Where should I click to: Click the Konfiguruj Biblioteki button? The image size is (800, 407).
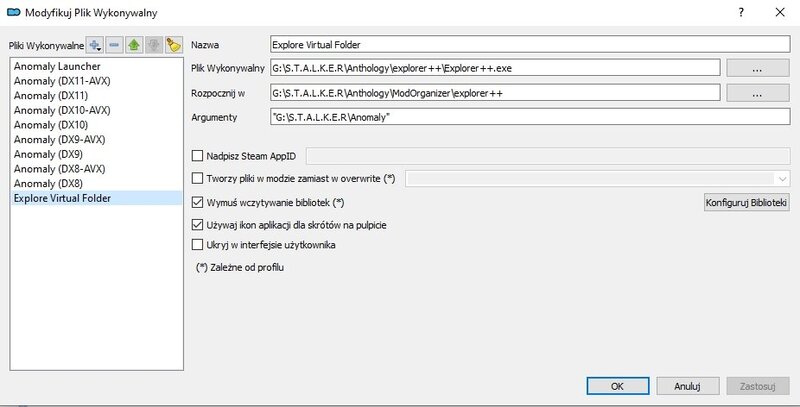[746, 203]
